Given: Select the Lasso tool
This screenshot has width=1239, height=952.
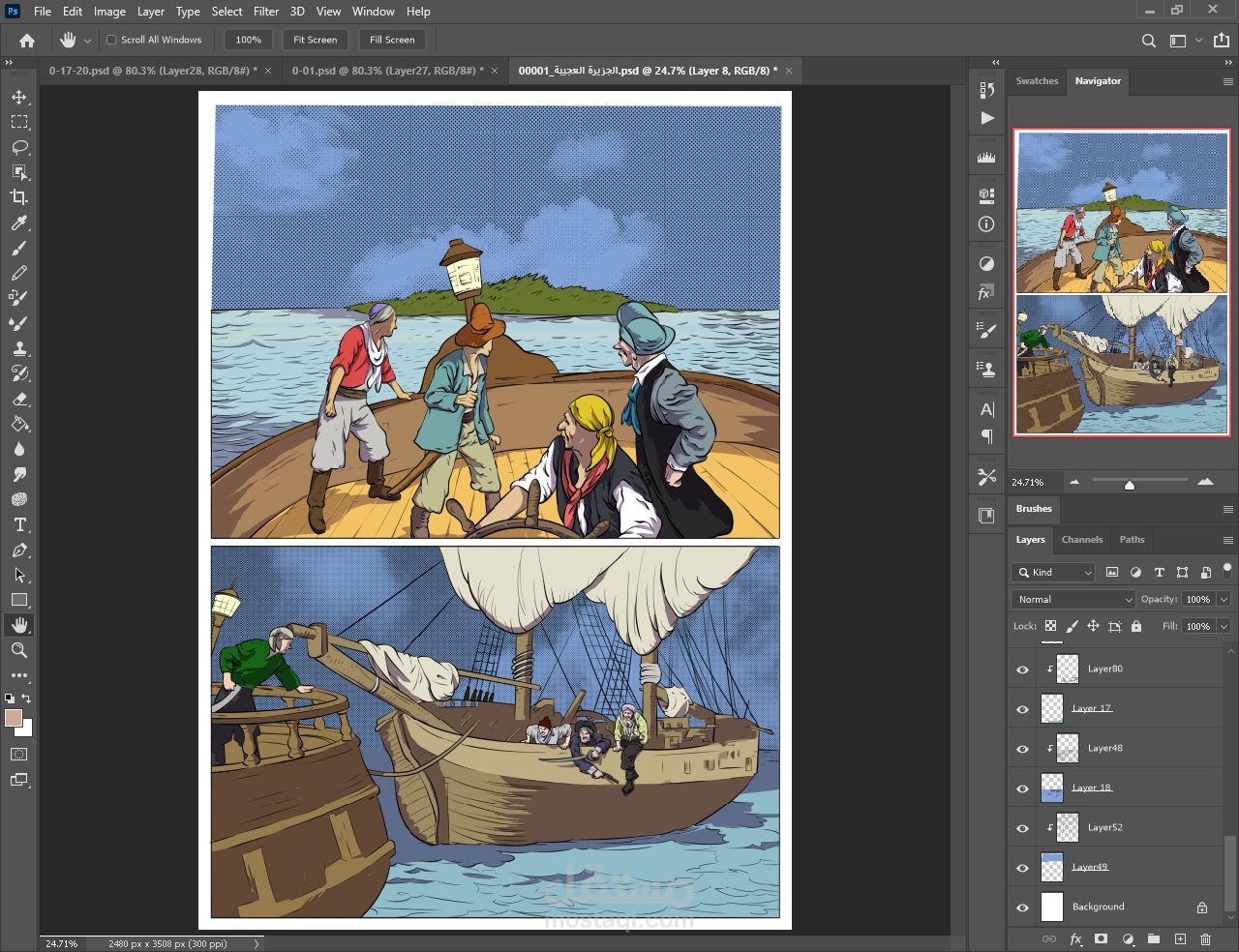Looking at the screenshot, I should point(19,147).
